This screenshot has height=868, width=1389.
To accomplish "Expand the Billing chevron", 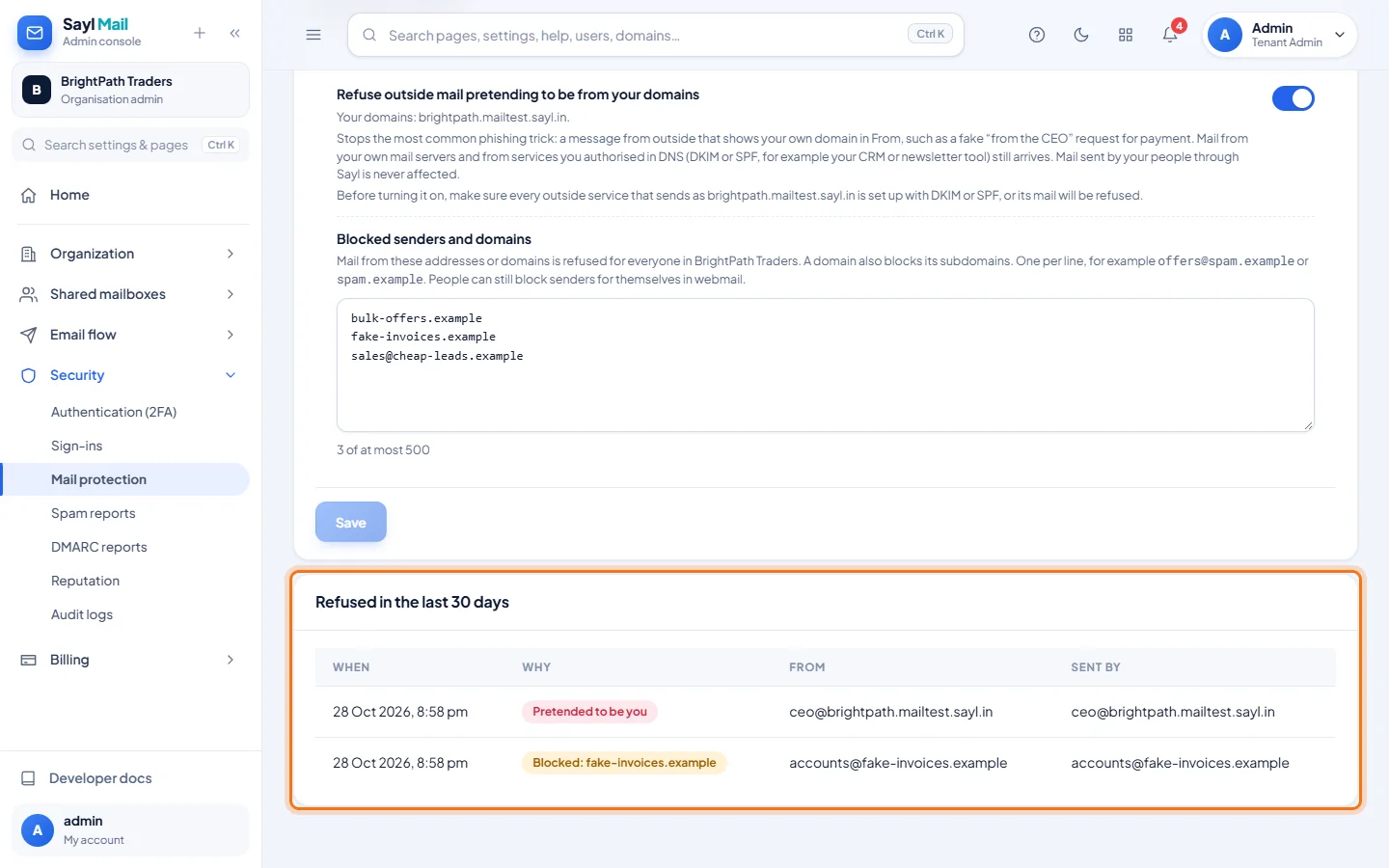I will point(231,660).
